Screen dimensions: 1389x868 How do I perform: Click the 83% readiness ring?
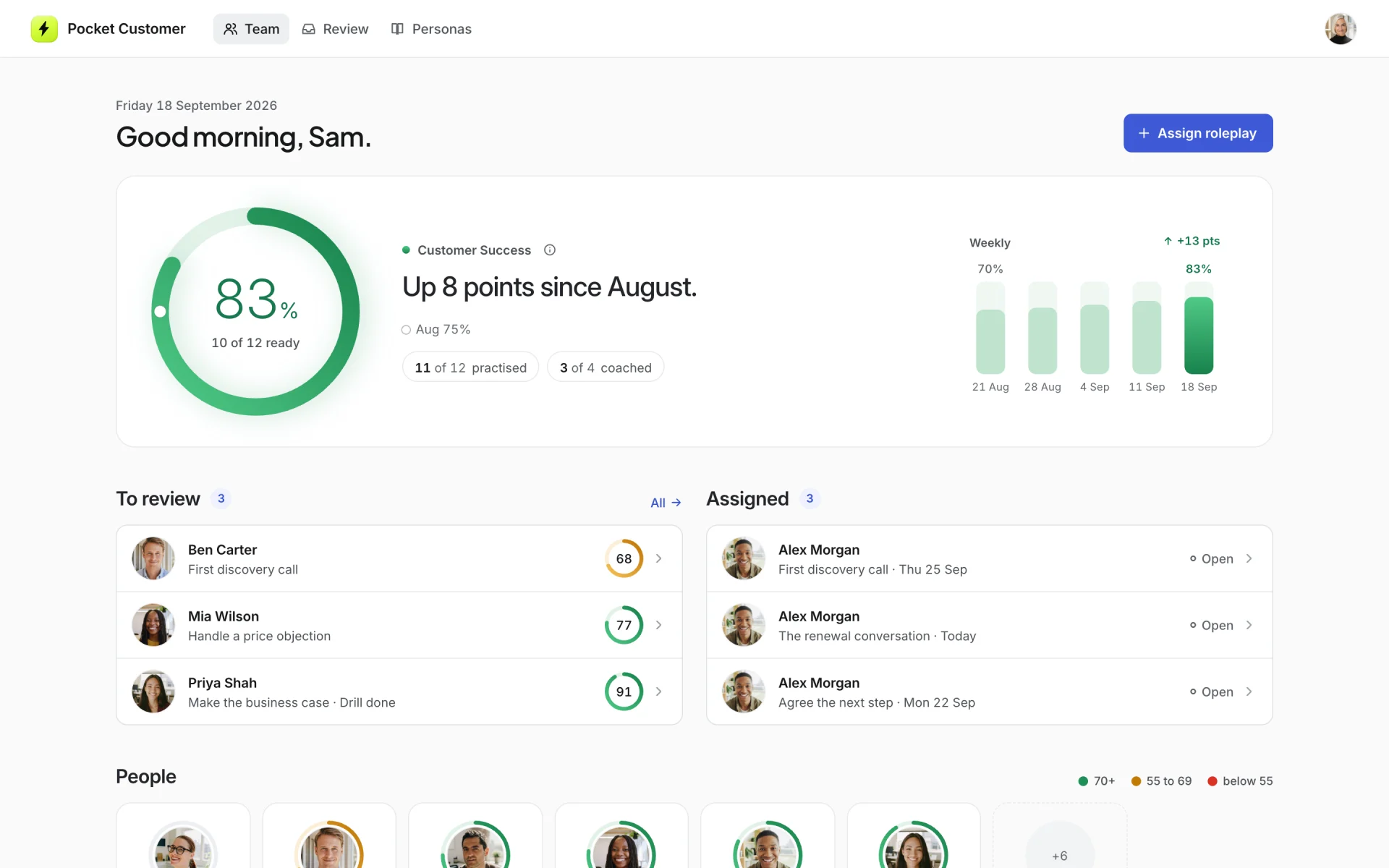tap(255, 312)
